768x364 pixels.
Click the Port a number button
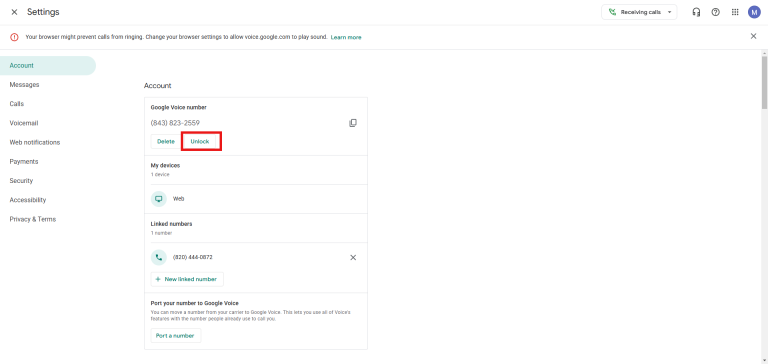click(x=176, y=336)
